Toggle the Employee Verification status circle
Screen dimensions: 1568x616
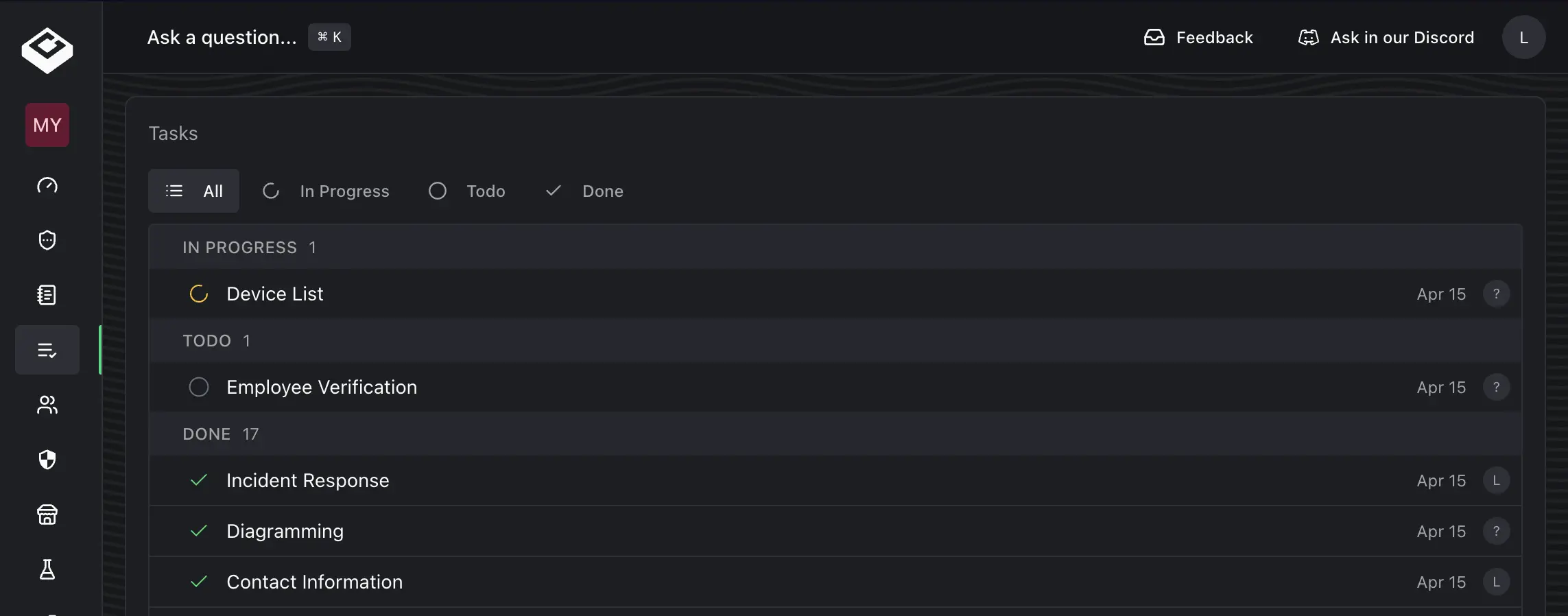coord(199,387)
